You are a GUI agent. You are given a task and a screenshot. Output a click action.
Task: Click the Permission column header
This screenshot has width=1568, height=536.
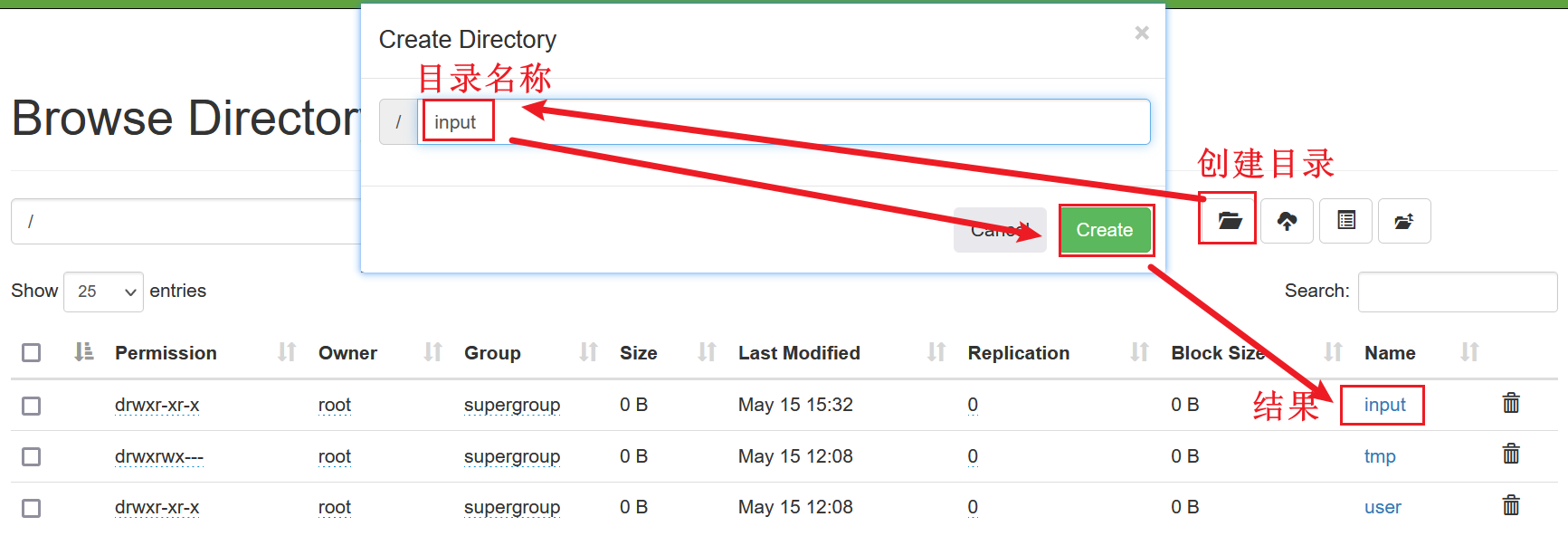click(x=166, y=353)
